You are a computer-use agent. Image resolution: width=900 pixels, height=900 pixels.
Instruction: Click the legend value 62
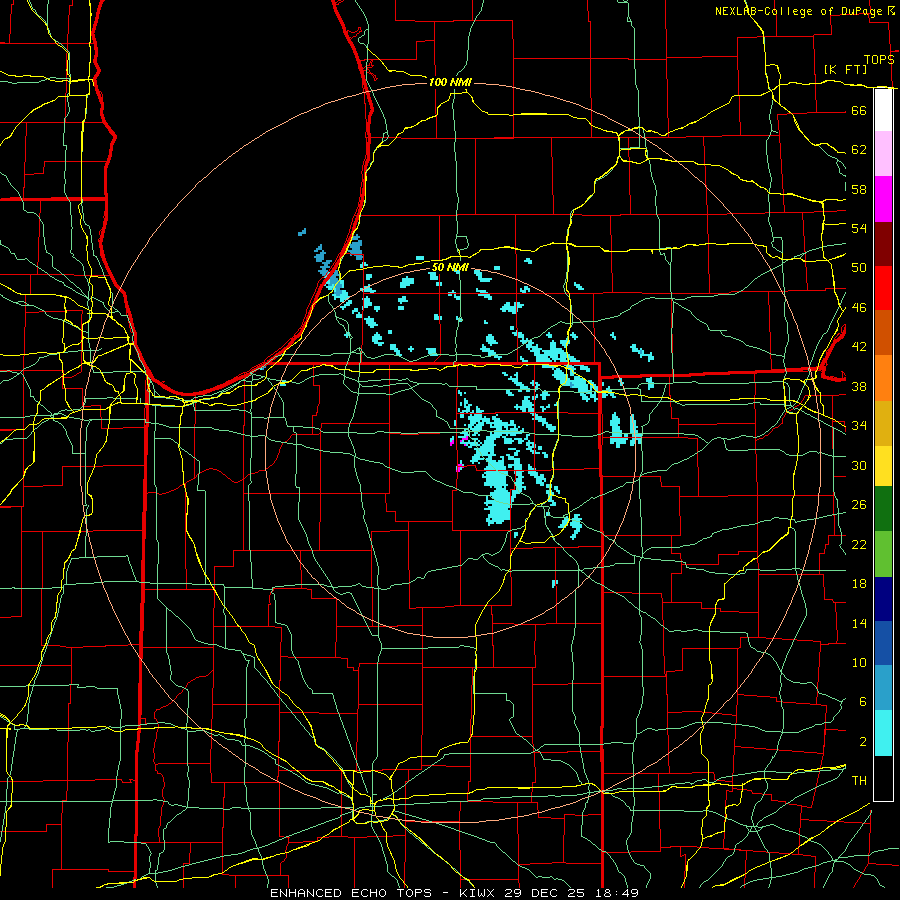tap(859, 150)
